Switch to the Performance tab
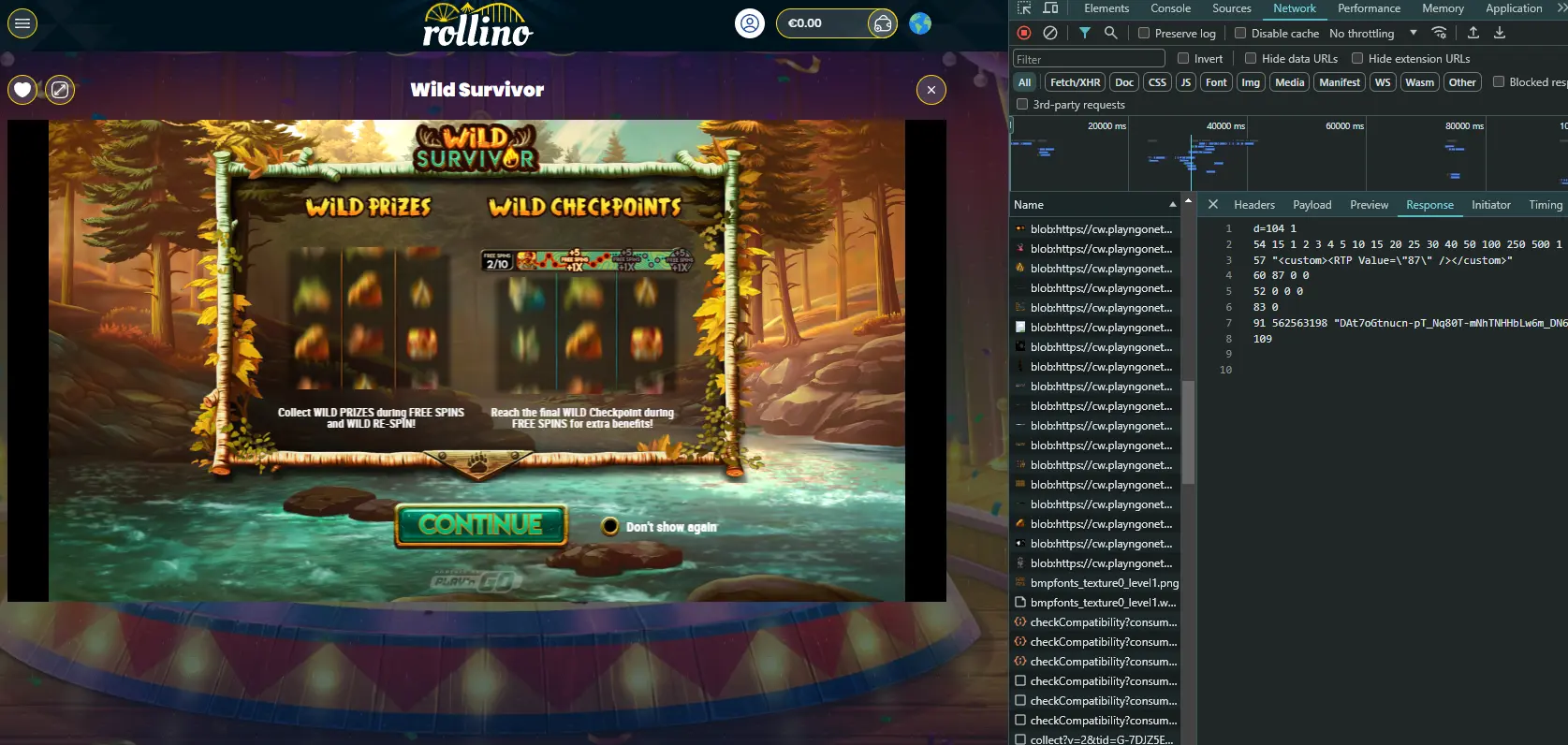 (1369, 8)
